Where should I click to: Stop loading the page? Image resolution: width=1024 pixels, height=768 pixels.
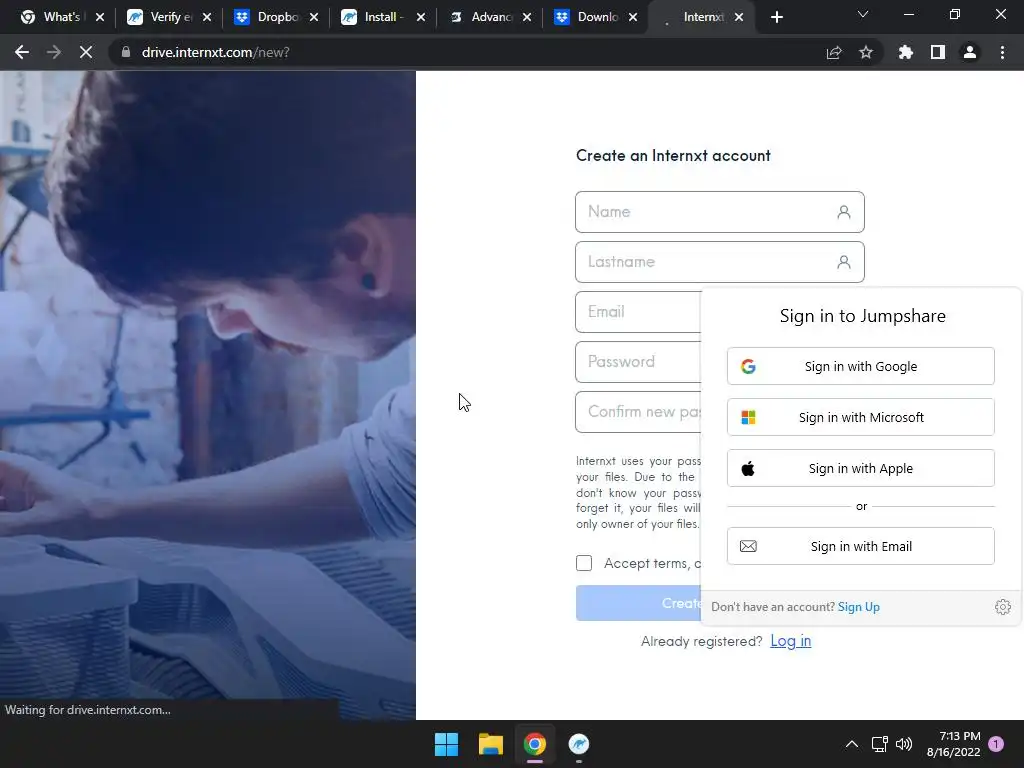click(86, 52)
